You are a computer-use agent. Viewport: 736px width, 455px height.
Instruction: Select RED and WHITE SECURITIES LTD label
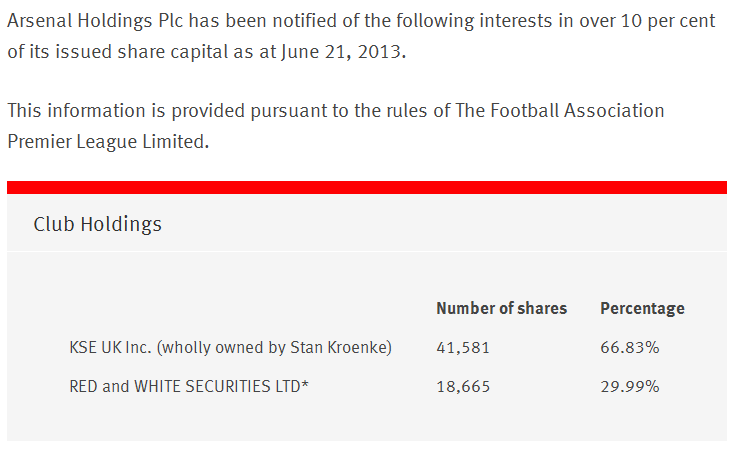[x=188, y=385]
